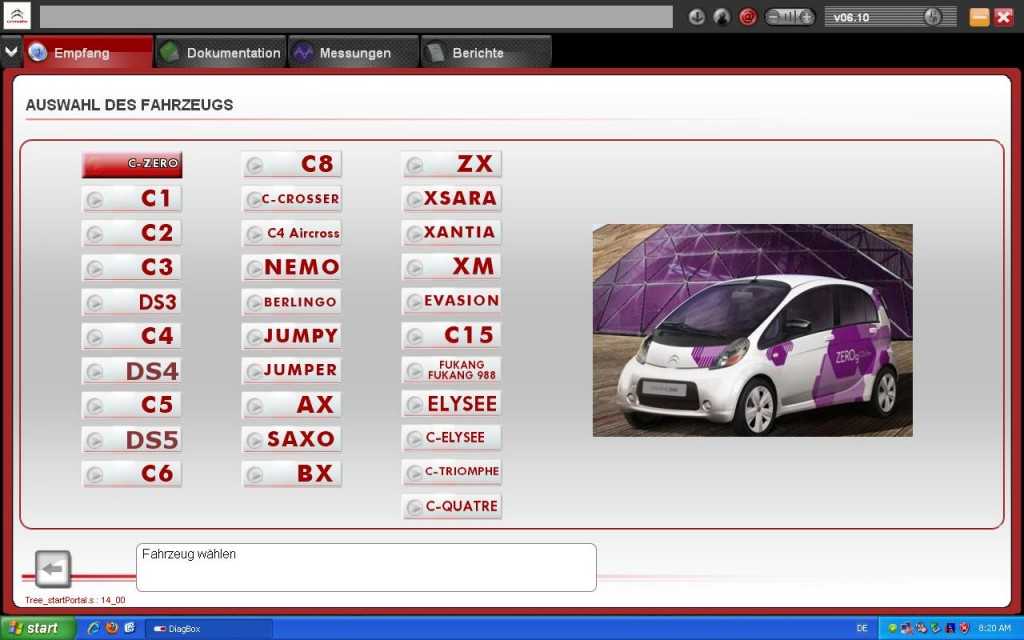Choose the JUMPY vehicle
1024x640 pixels.
[x=292, y=336]
